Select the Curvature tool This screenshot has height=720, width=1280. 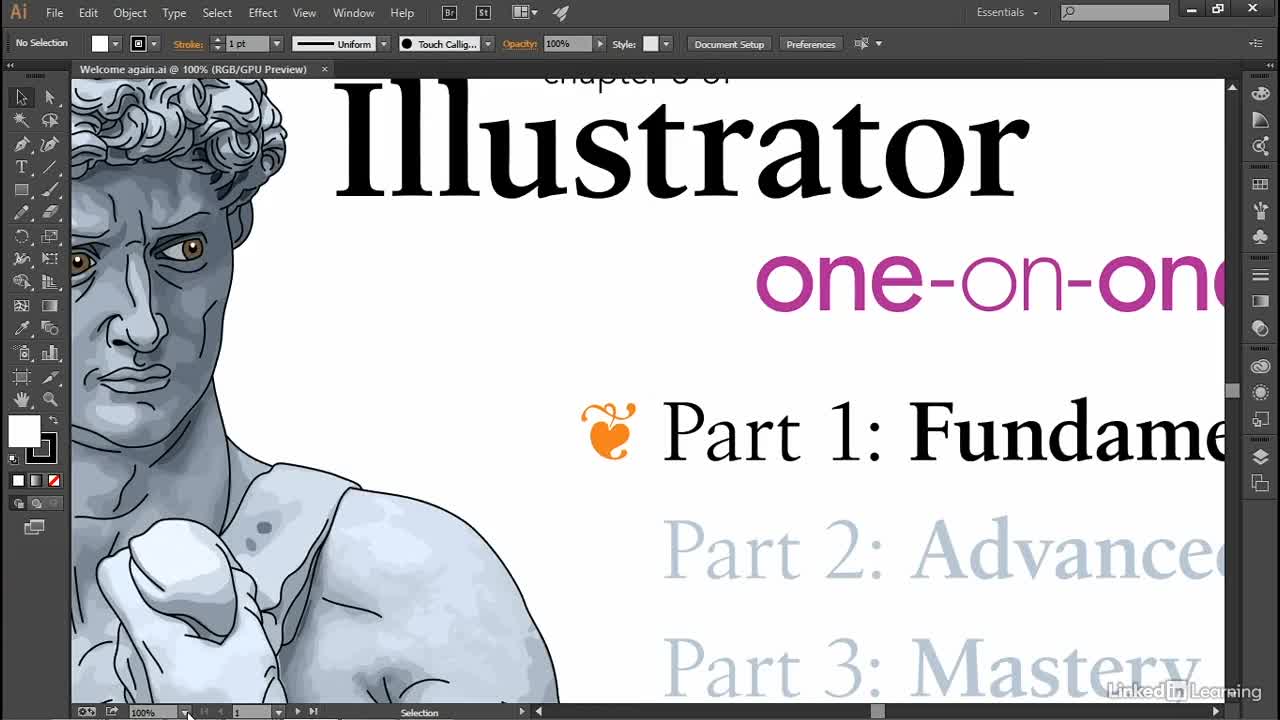pyautogui.click(x=50, y=144)
